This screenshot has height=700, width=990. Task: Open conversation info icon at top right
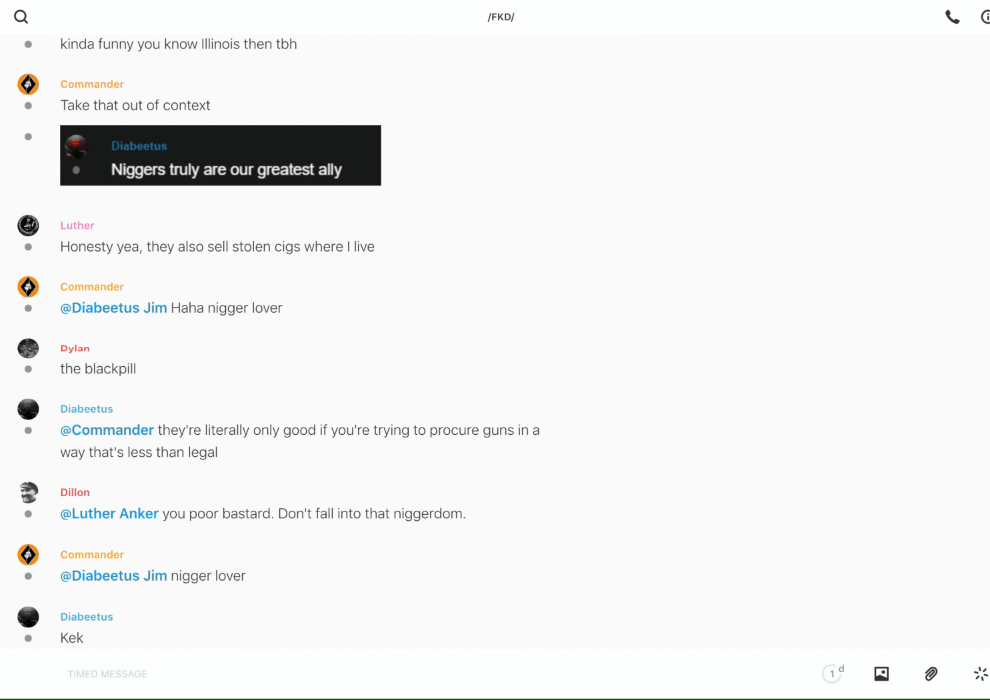click(984, 17)
